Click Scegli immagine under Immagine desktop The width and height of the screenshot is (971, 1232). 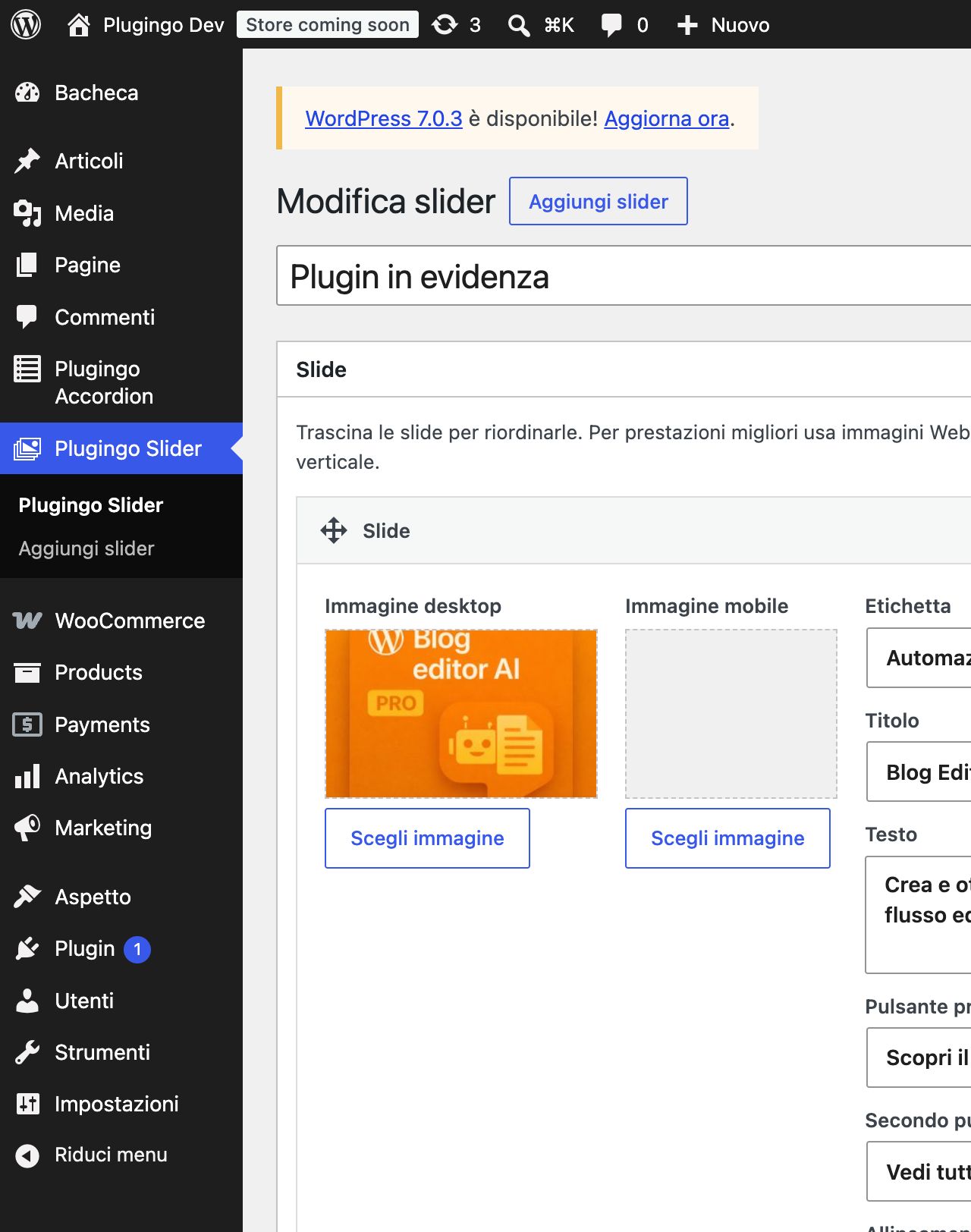click(x=427, y=838)
